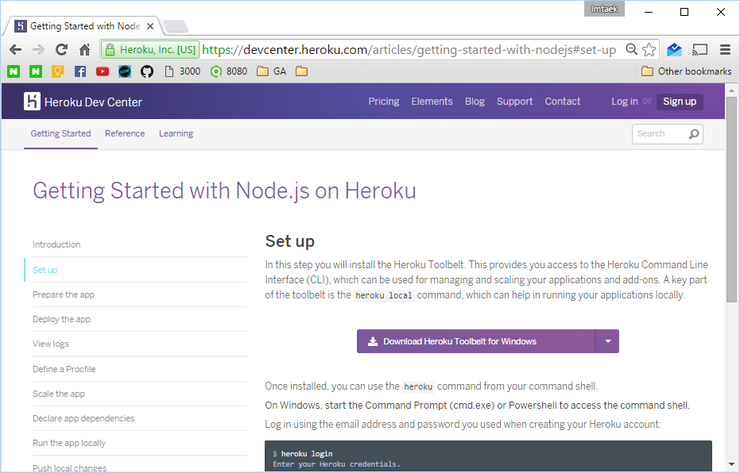This screenshot has height=473, width=740.
Task: Open the Elements link in header
Action: (432, 101)
